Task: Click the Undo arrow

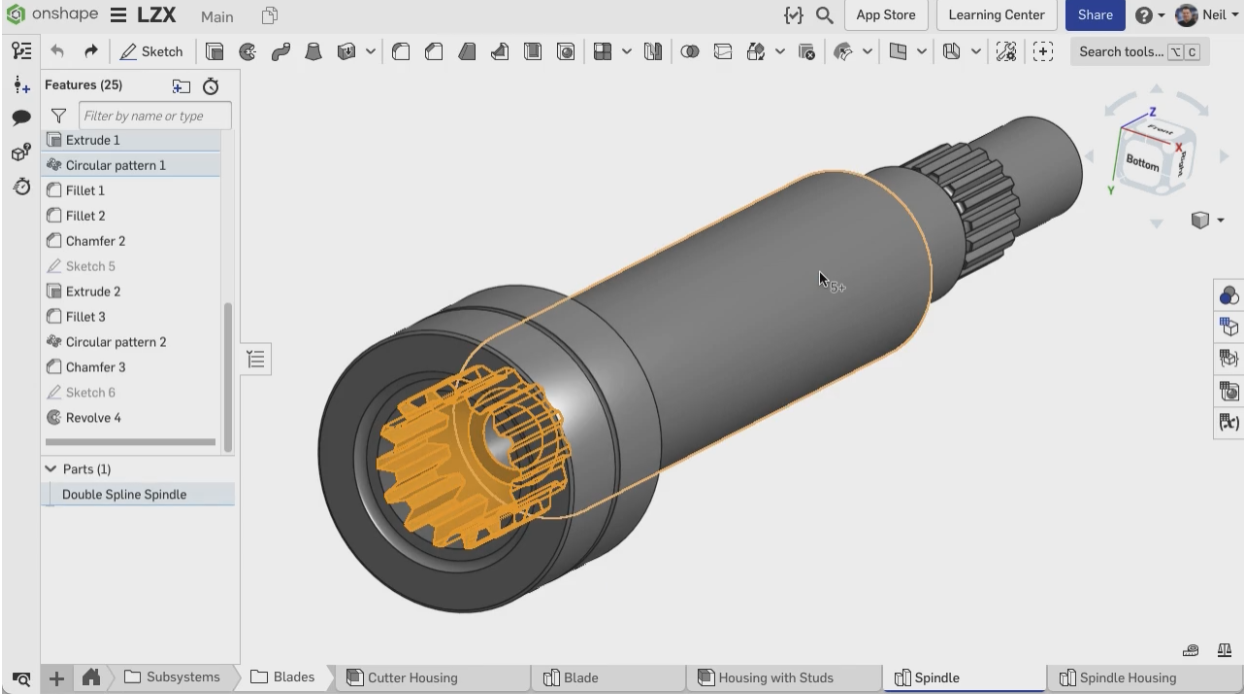Action: point(57,51)
